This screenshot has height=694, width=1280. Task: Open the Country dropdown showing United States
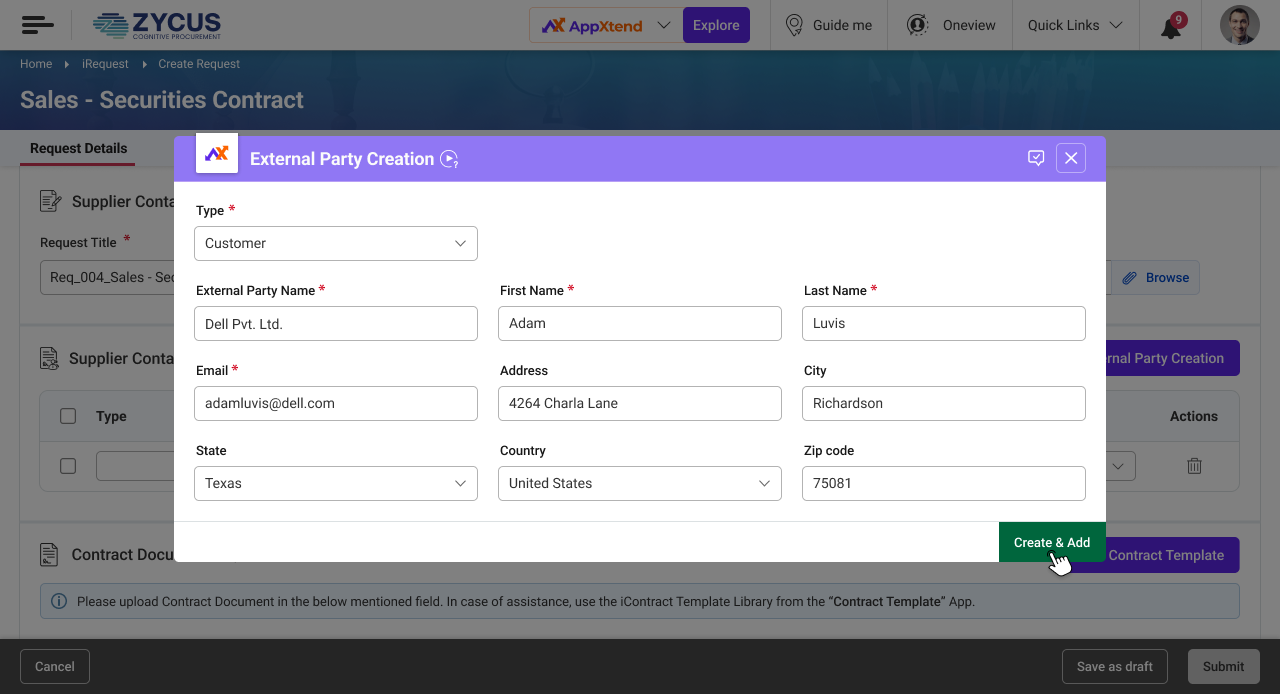point(640,483)
